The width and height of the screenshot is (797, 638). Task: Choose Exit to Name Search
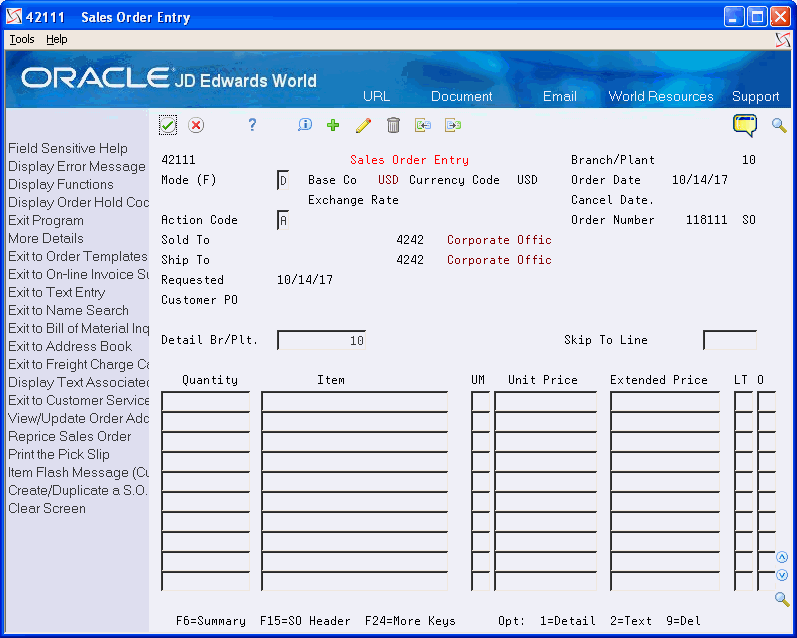[x=69, y=310]
